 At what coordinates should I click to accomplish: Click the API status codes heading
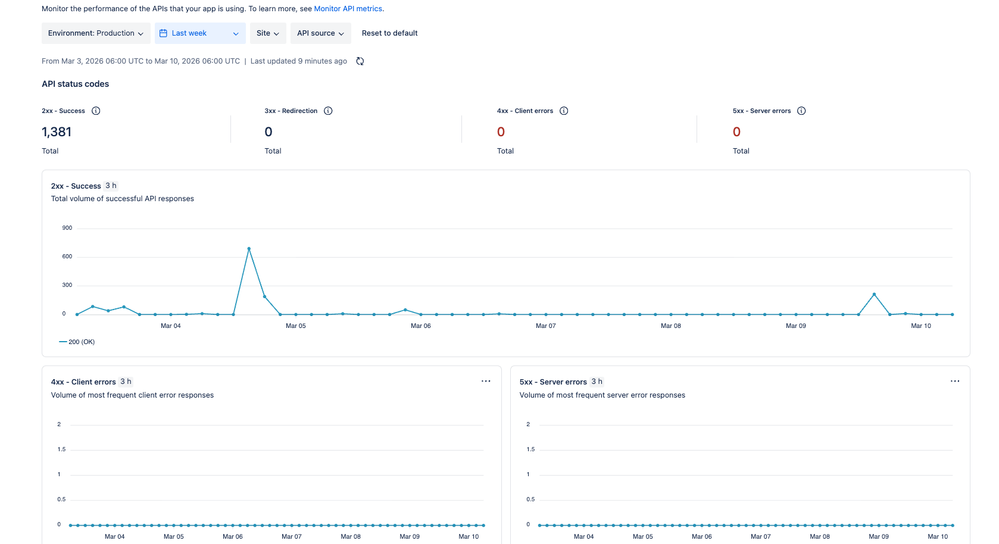(75, 84)
